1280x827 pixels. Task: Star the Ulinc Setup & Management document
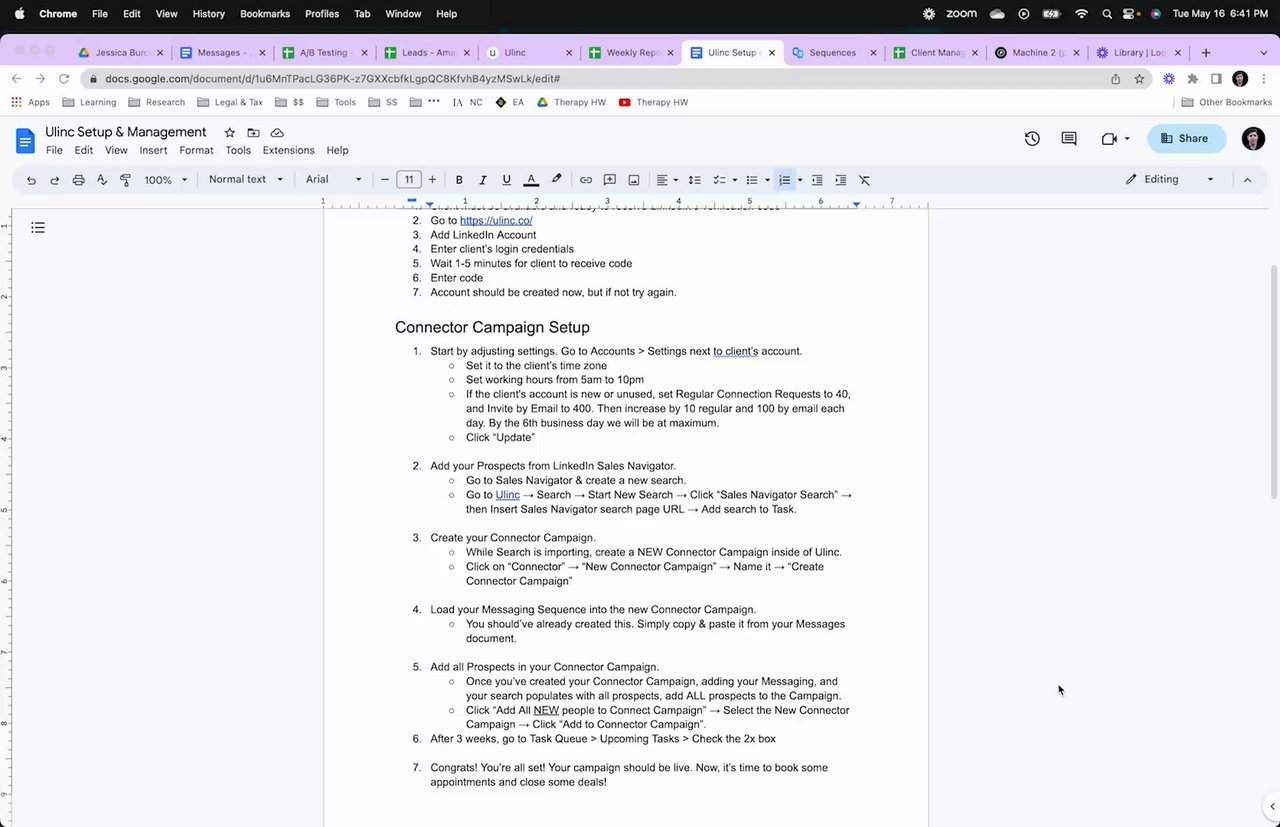point(229,133)
